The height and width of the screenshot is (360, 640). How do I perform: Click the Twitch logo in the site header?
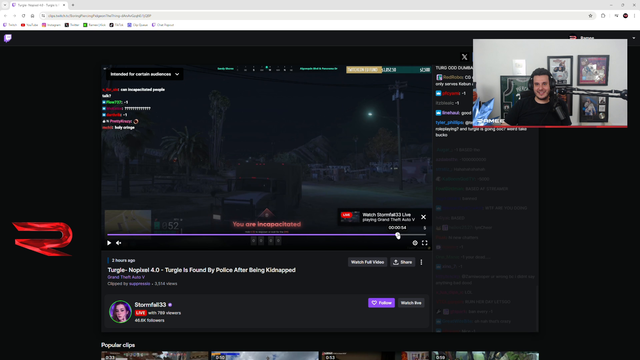[8, 38]
